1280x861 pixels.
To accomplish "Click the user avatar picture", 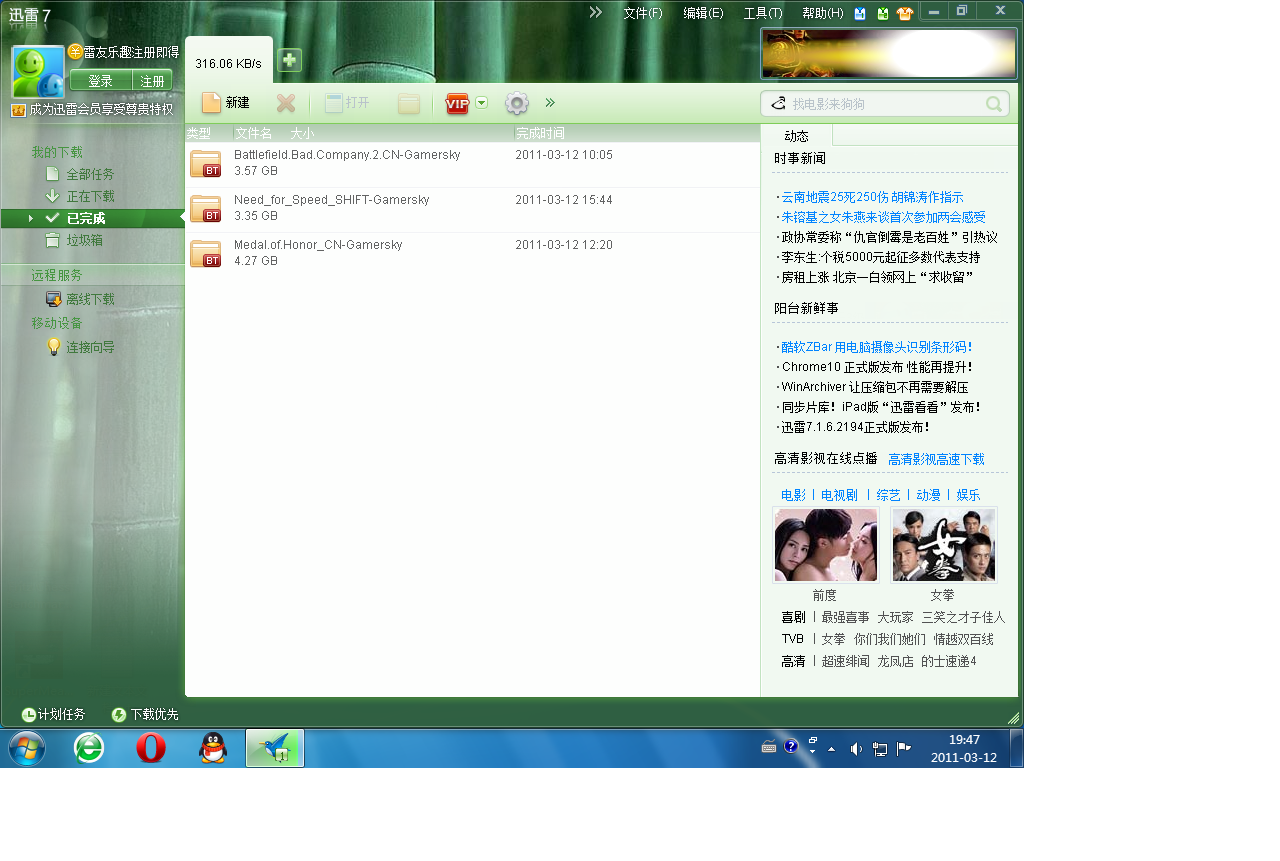I will coord(38,72).
